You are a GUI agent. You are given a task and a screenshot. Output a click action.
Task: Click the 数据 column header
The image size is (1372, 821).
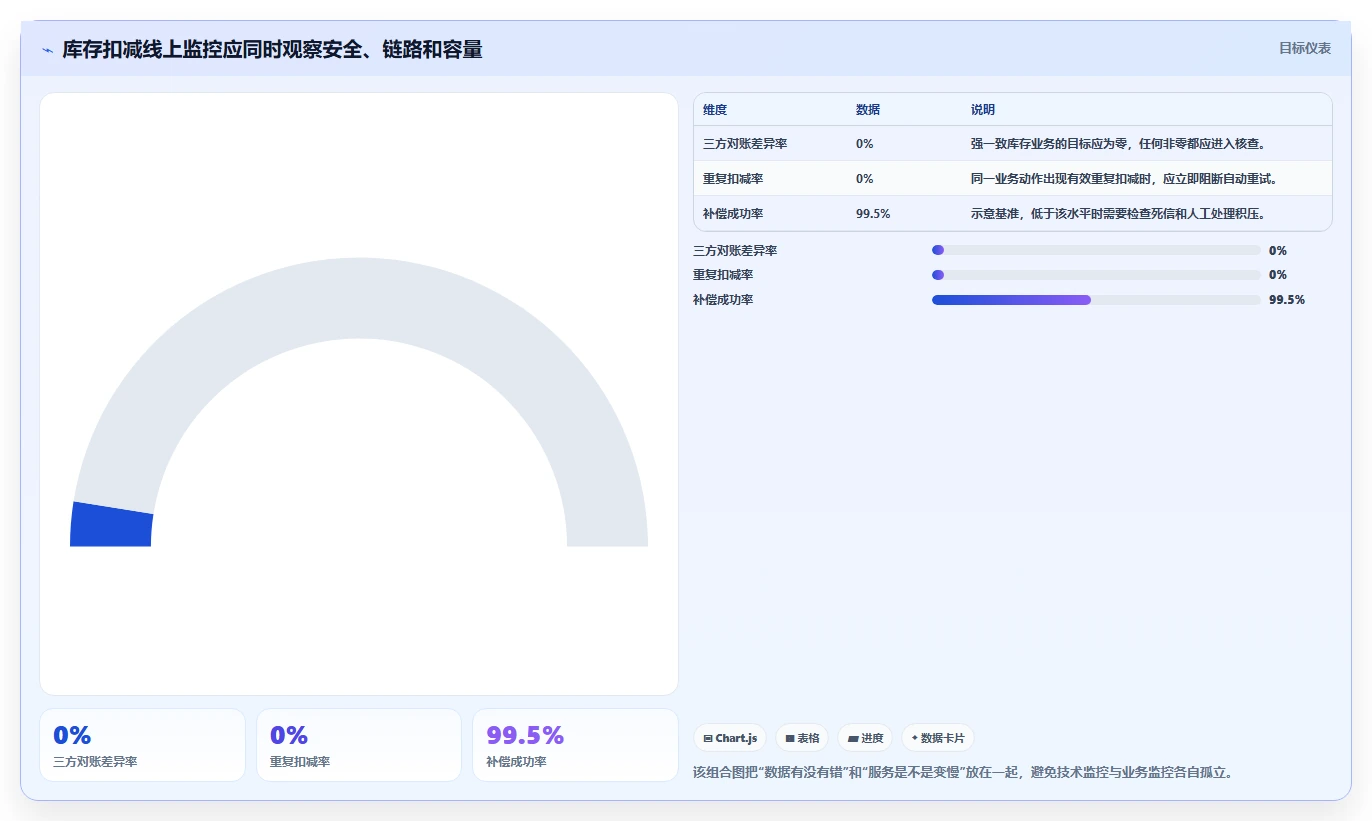[868, 110]
